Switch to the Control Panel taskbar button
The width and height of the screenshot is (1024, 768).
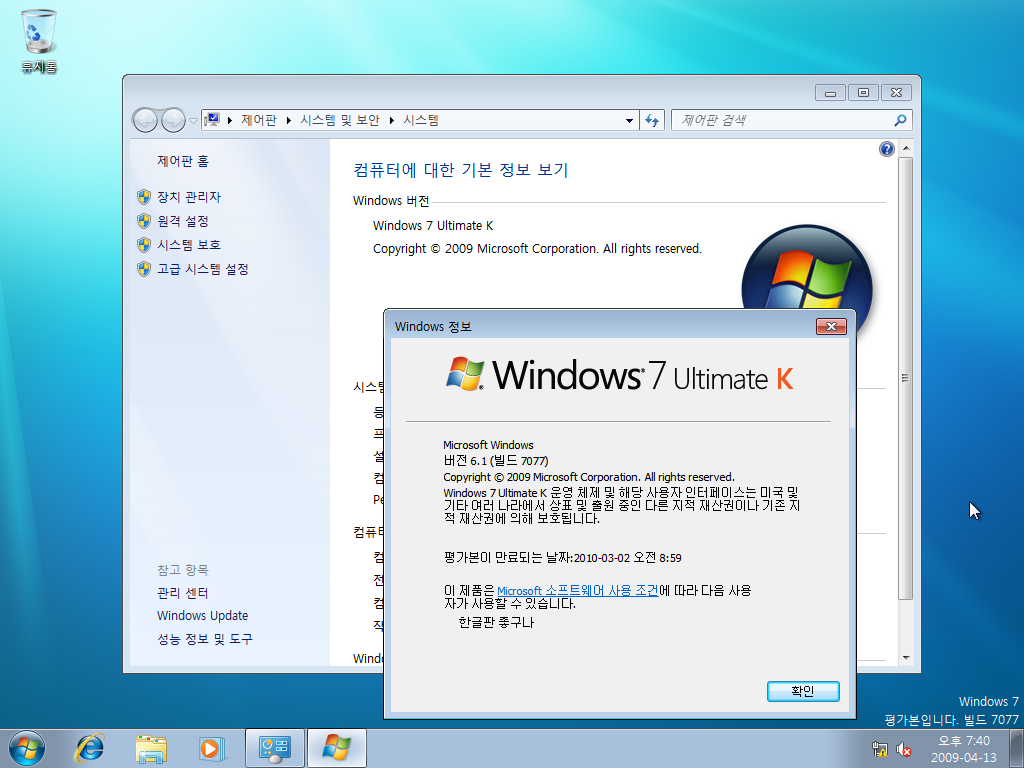click(275, 748)
